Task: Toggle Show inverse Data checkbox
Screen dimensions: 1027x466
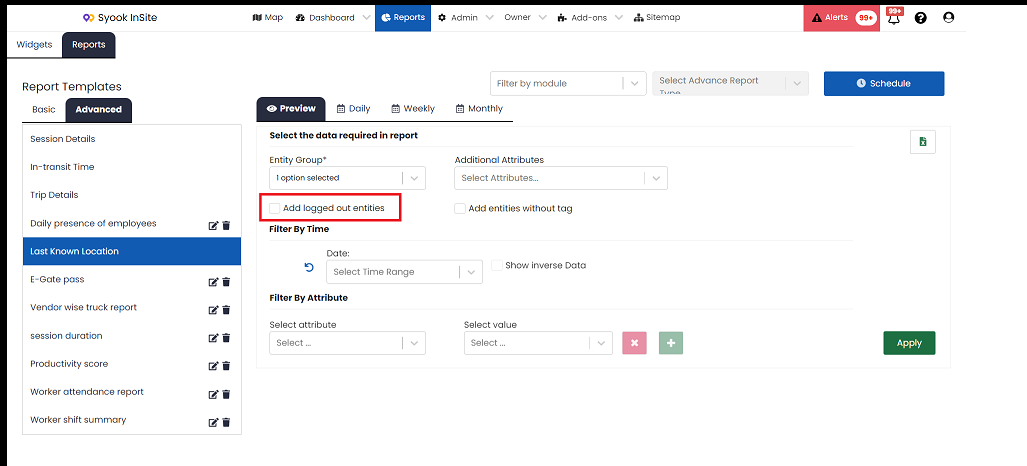Action: [x=497, y=265]
